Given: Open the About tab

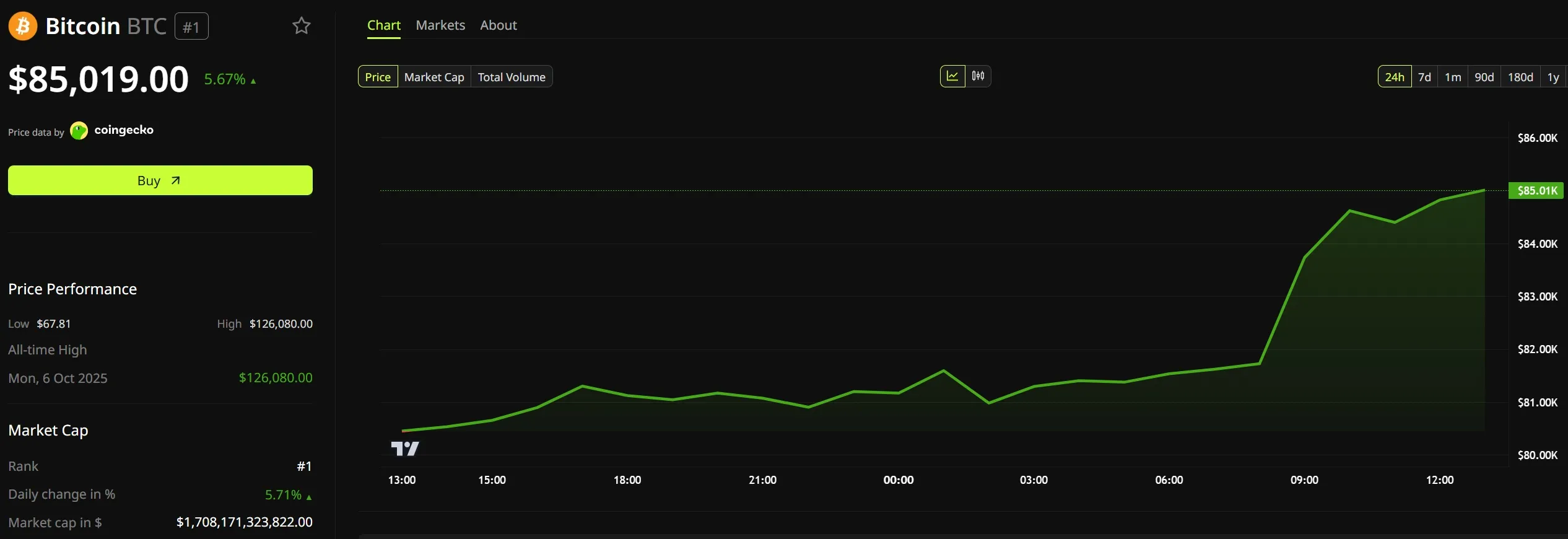Looking at the screenshot, I should coord(499,25).
